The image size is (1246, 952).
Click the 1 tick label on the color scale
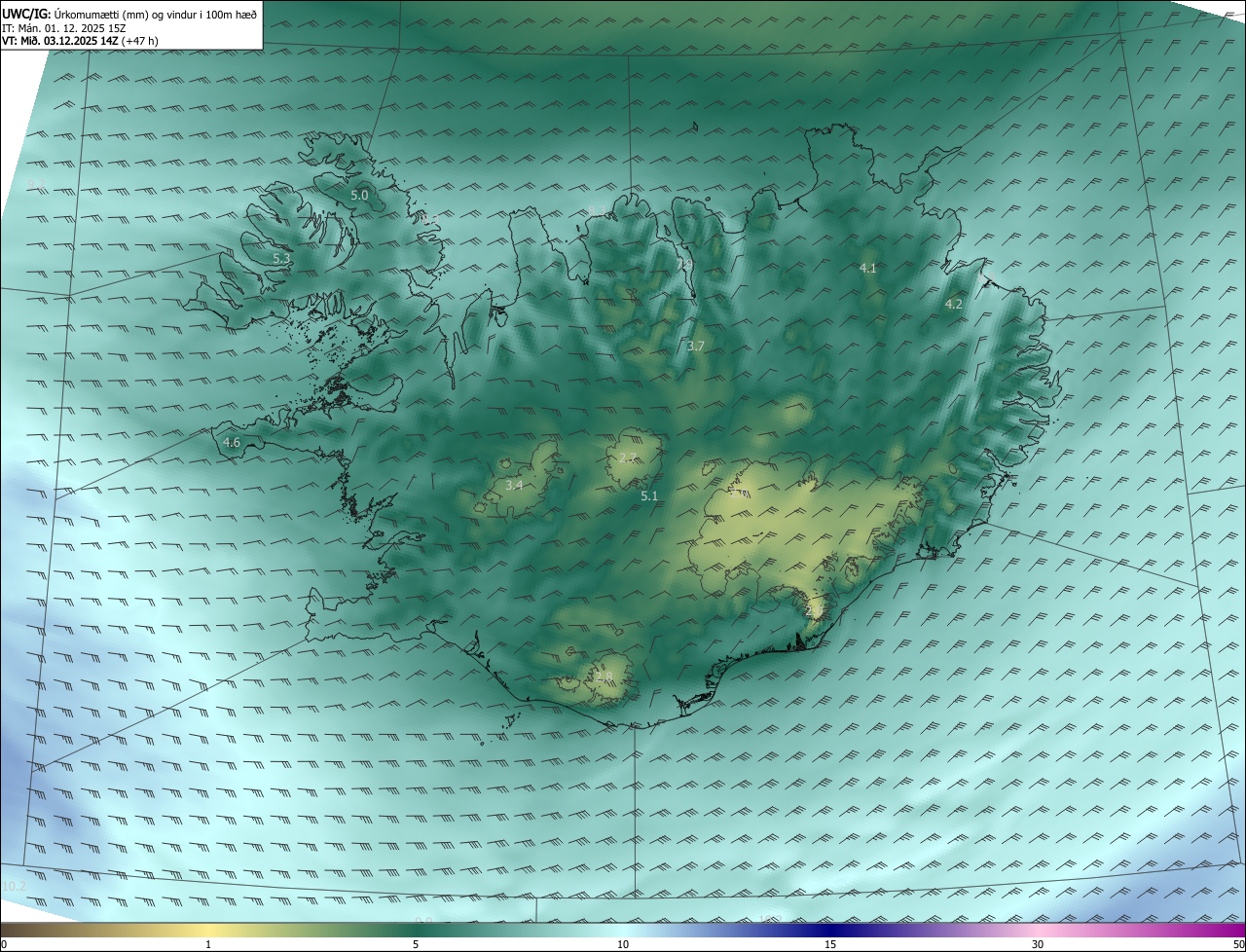208,945
